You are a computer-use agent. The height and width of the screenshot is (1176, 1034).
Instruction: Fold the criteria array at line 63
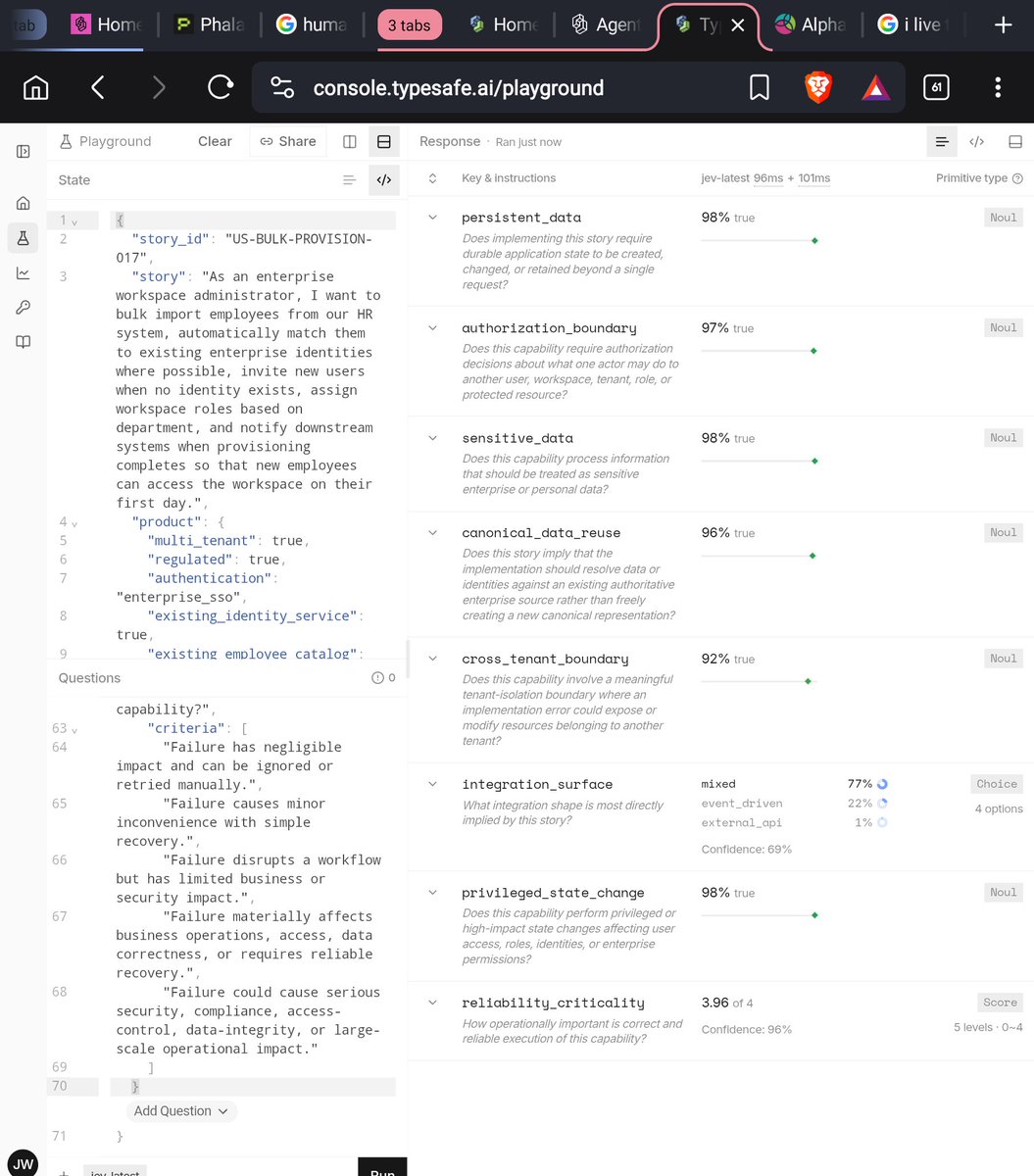pos(74,730)
